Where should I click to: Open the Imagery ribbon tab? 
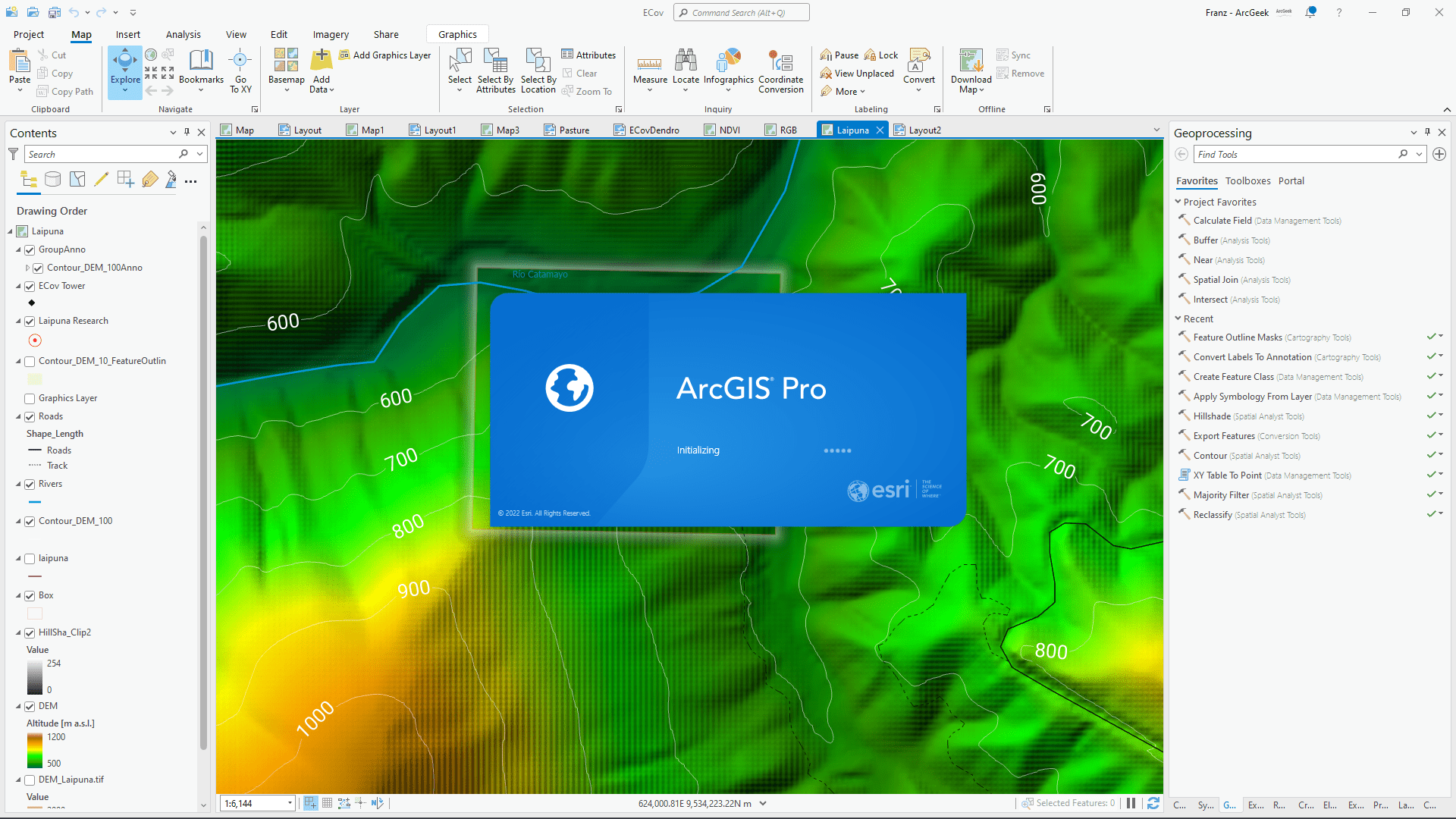[330, 34]
